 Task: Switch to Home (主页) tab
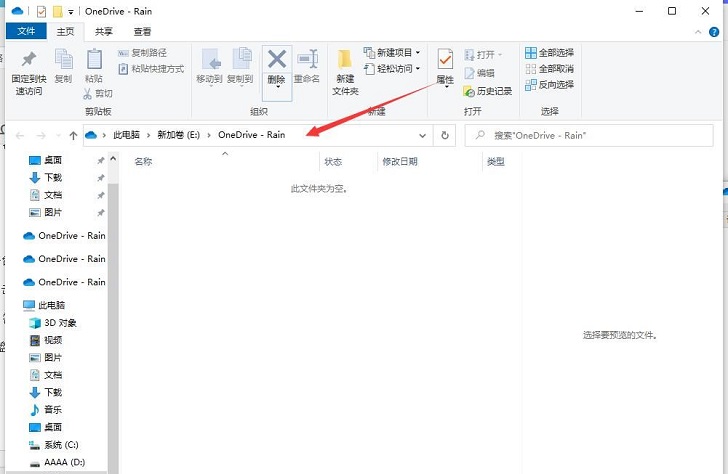[x=65, y=31]
